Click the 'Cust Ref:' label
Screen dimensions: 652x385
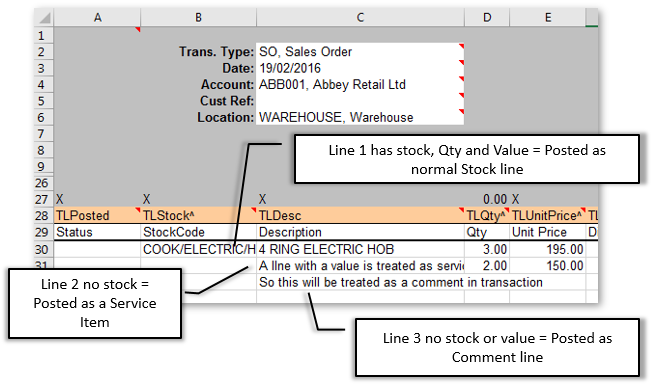tap(227, 101)
